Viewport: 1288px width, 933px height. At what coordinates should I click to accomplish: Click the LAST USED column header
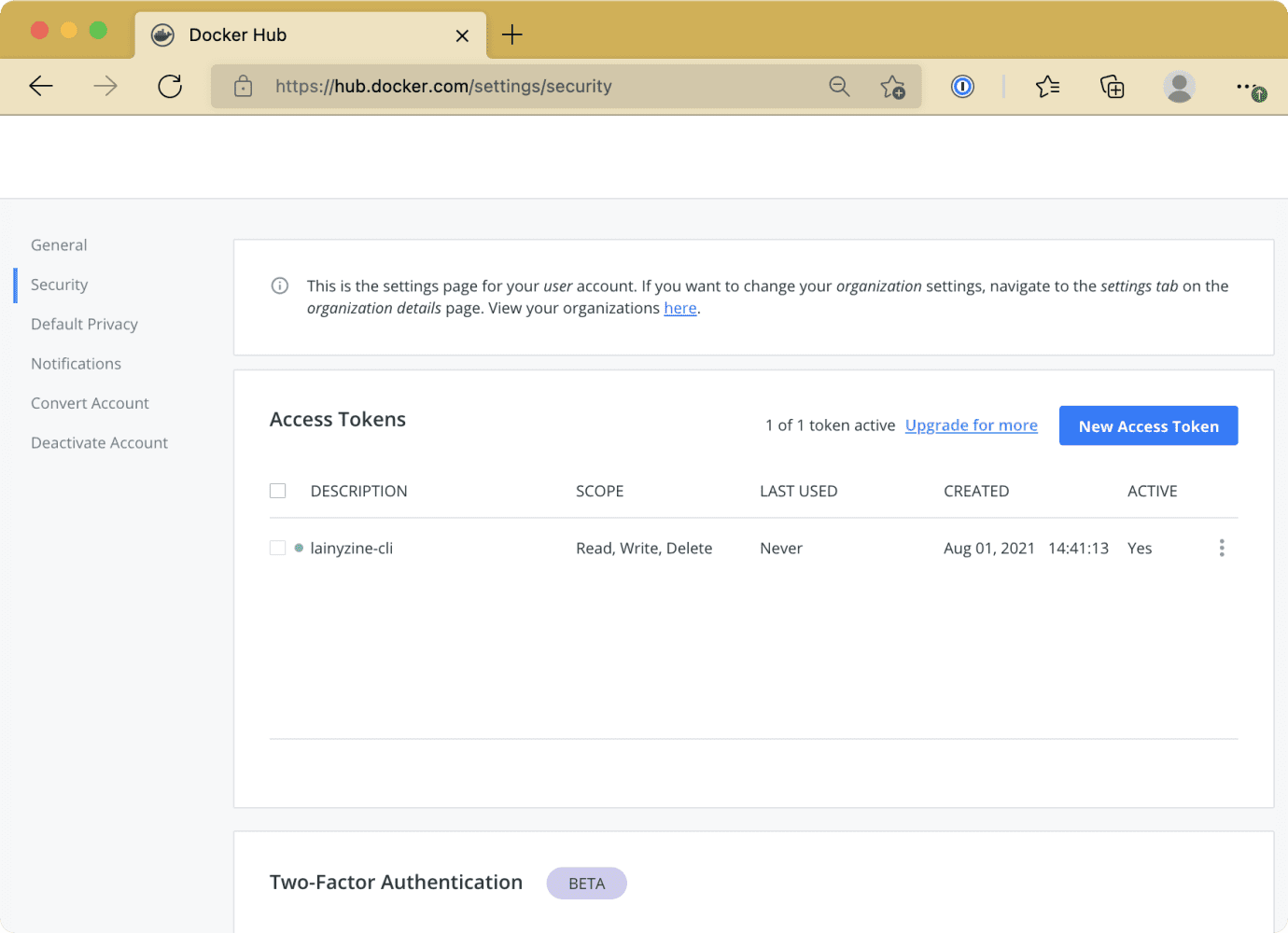(798, 491)
